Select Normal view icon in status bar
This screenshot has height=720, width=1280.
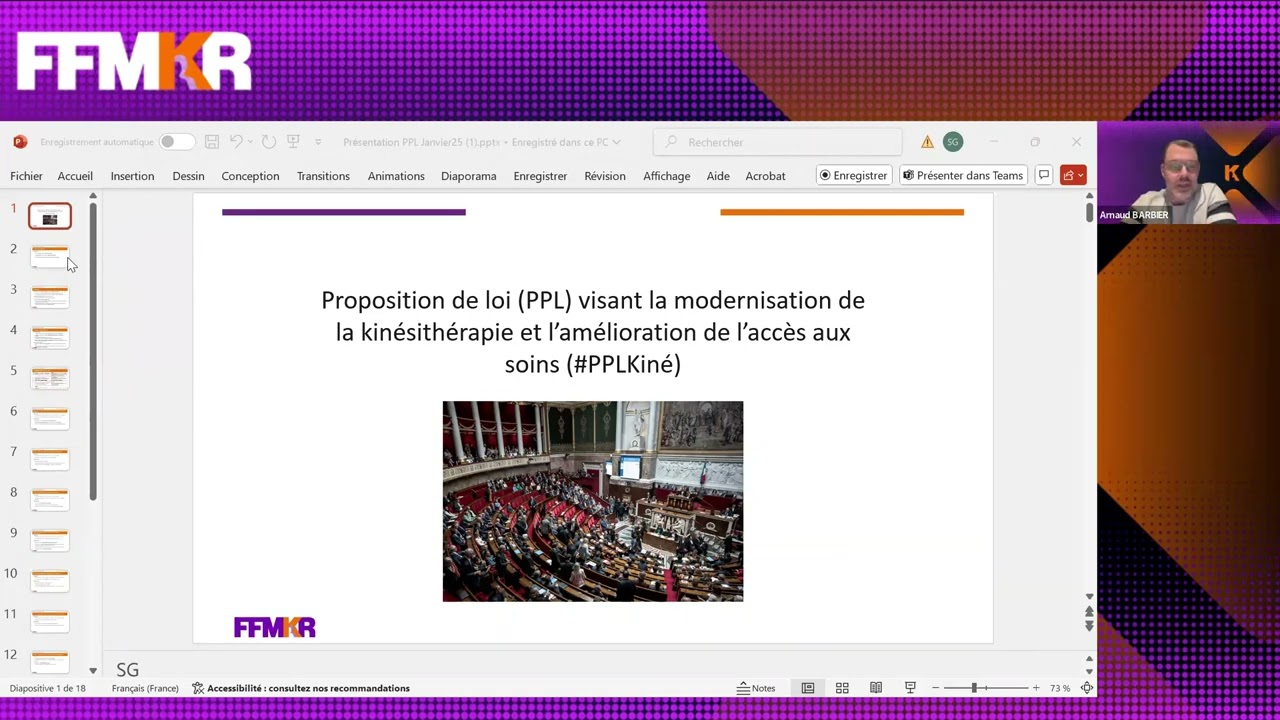[x=808, y=688]
